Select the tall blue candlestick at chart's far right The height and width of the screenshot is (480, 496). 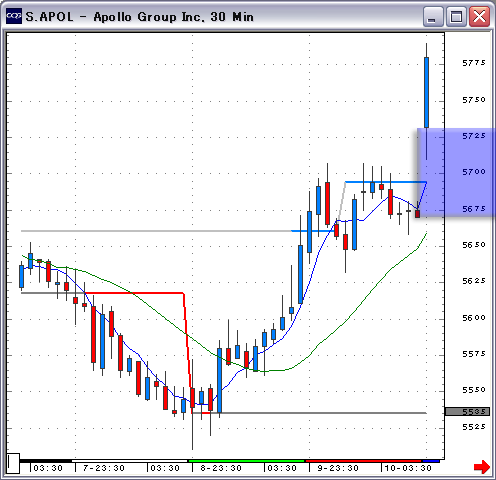pos(426,92)
